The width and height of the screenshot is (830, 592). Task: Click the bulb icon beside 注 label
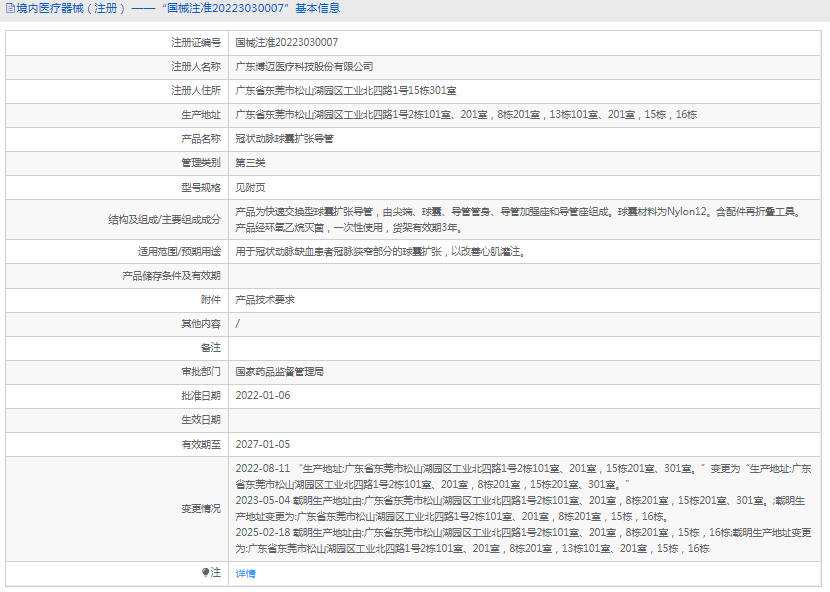tap(205, 572)
